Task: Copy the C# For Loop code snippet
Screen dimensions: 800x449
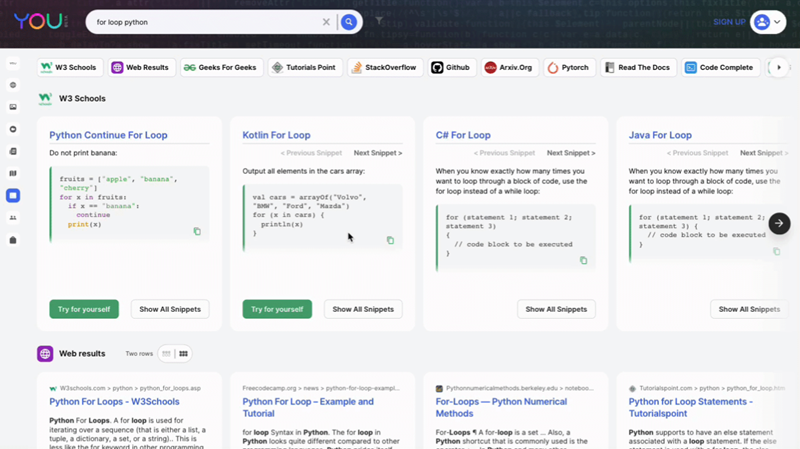Action: (583, 260)
